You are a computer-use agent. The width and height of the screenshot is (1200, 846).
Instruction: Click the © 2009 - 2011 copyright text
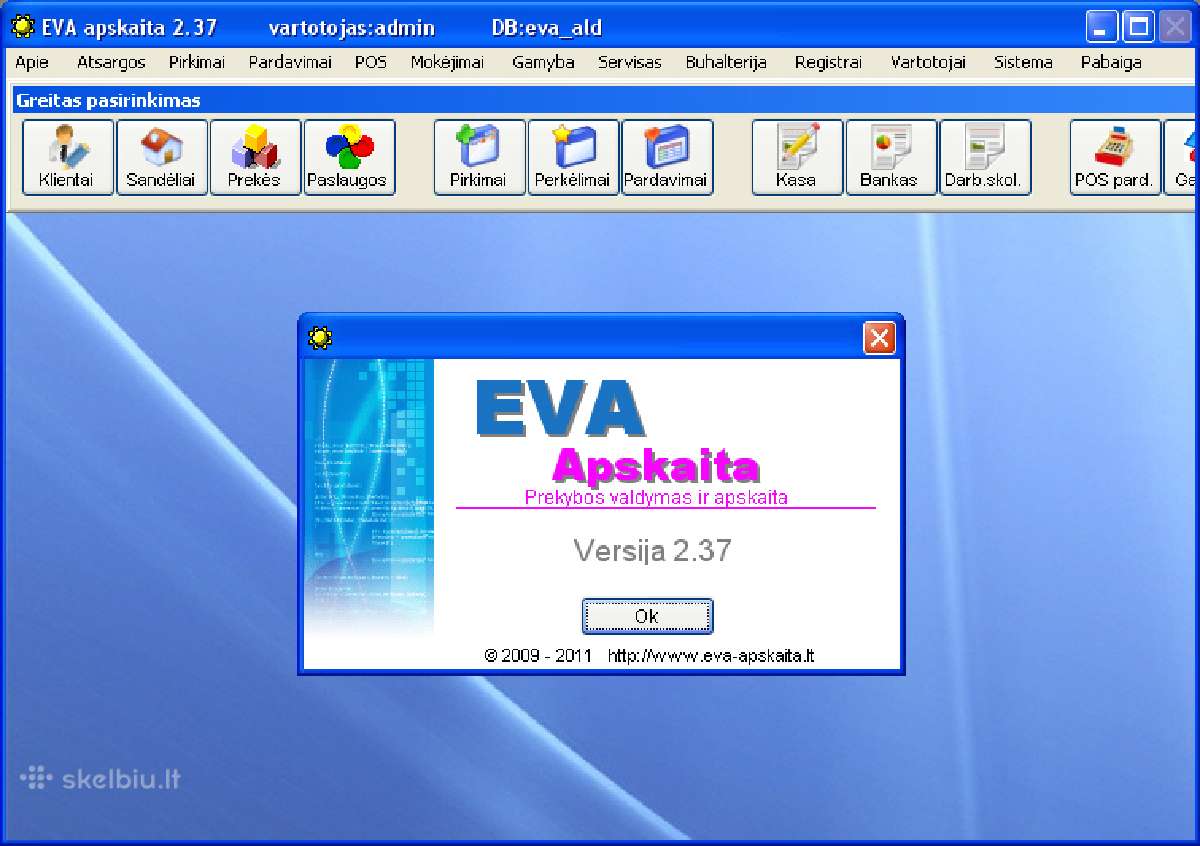pos(538,656)
